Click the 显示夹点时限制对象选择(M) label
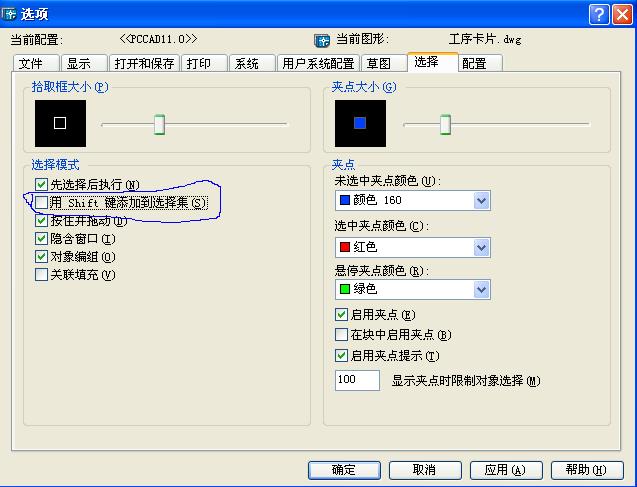Screen dimensions: 637x487 click(466, 381)
